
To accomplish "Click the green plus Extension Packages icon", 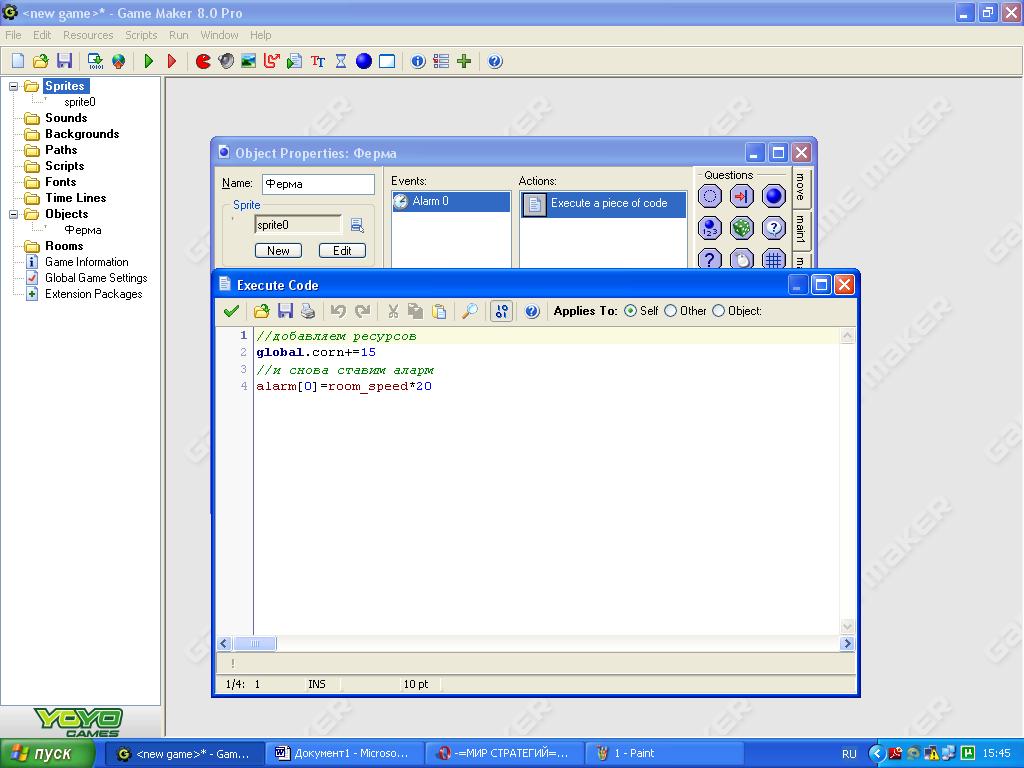I will coord(464,61).
